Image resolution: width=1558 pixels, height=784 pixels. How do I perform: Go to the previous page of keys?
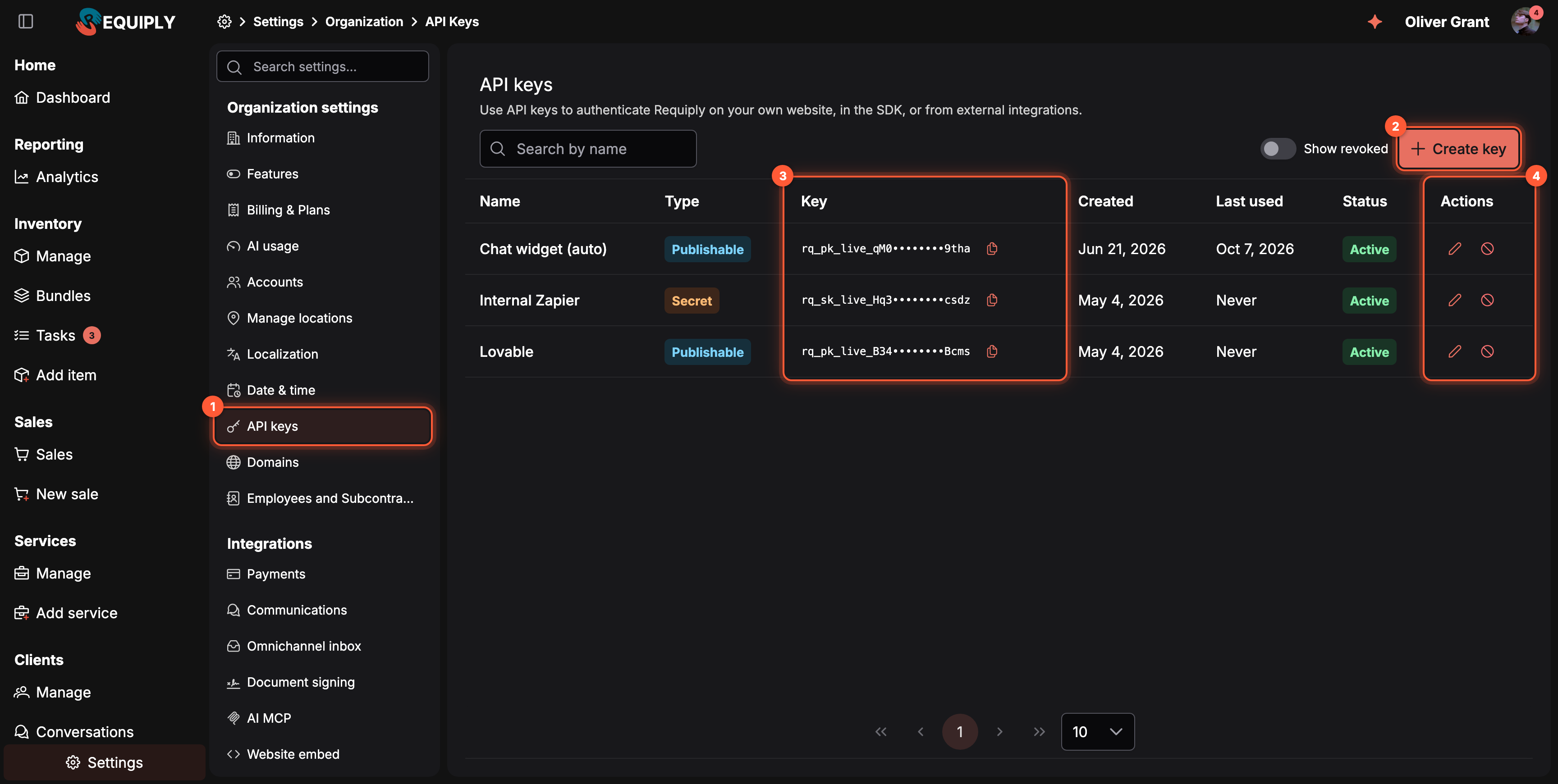click(x=921, y=732)
